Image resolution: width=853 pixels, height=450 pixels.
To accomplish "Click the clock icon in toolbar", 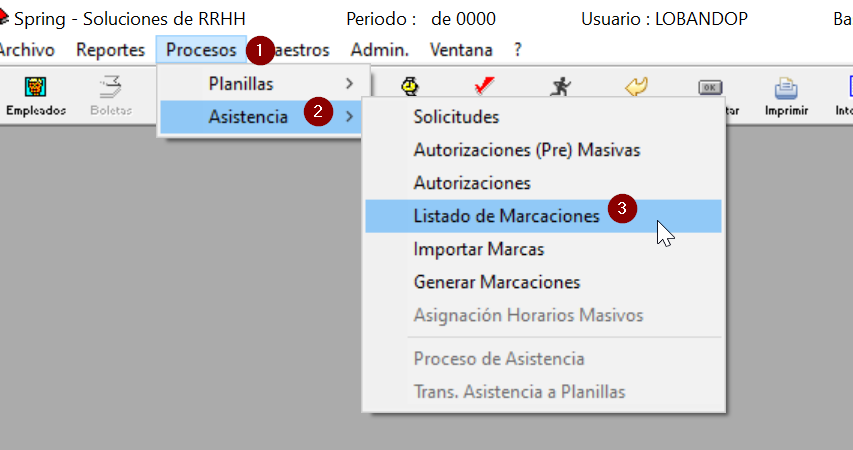I will pyautogui.click(x=410, y=87).
